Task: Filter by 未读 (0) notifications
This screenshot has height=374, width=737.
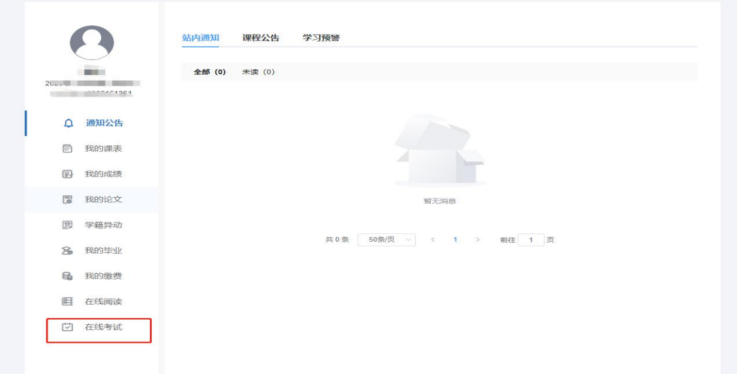Action: point(258,72)
